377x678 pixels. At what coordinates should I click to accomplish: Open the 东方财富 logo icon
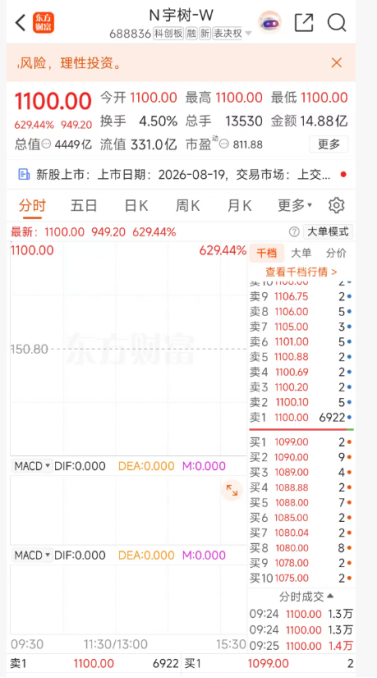[43, 22]
